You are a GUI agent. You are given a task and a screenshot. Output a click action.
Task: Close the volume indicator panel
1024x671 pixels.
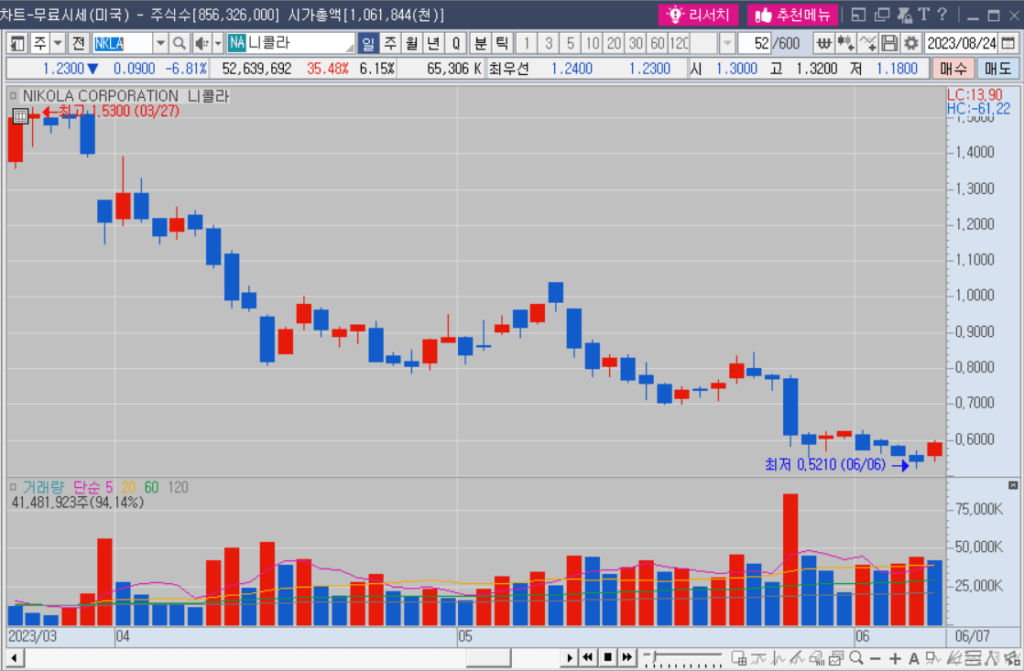(1013, 485)
